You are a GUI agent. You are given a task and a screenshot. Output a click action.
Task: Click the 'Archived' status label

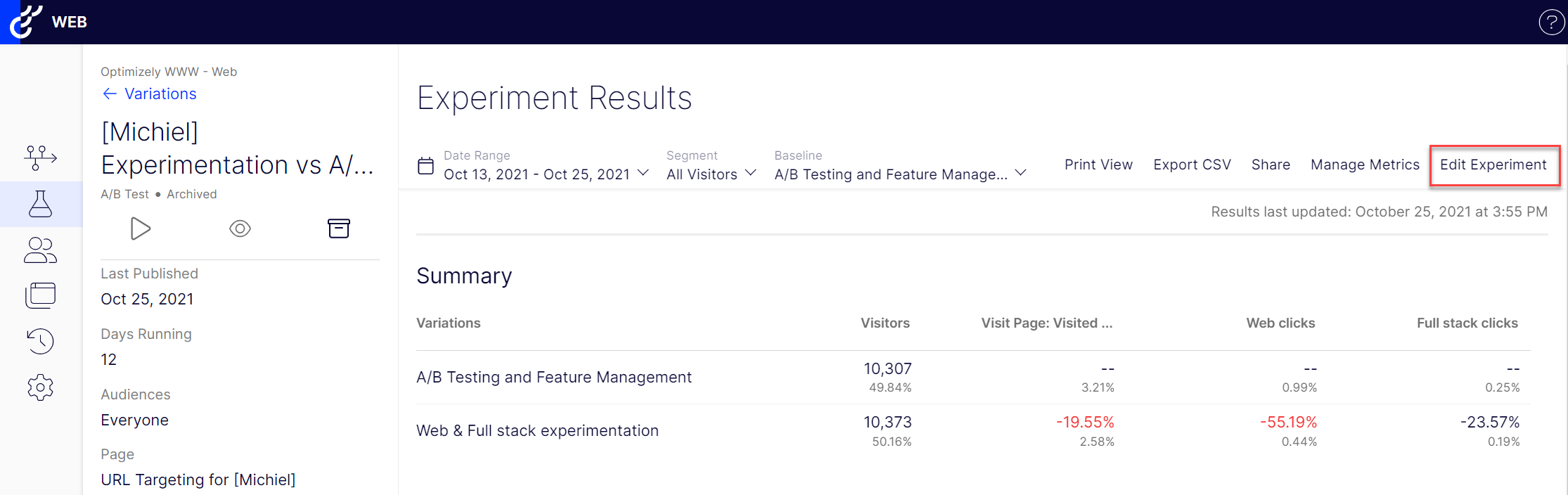[191, 194]
